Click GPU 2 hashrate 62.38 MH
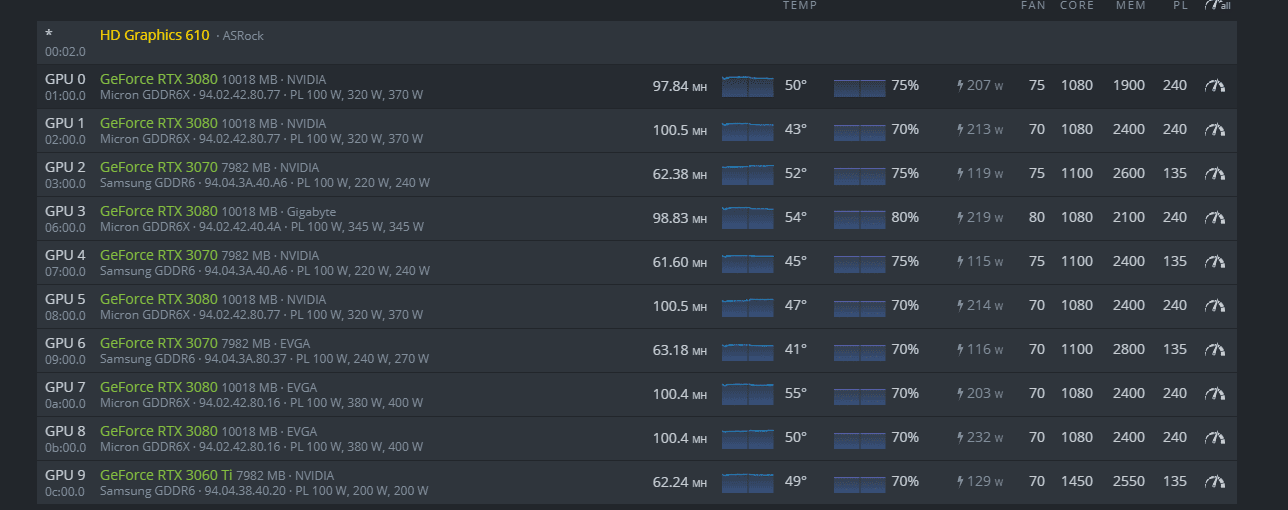The width and height of the screenshot is (1288, 510). (680, 174)
